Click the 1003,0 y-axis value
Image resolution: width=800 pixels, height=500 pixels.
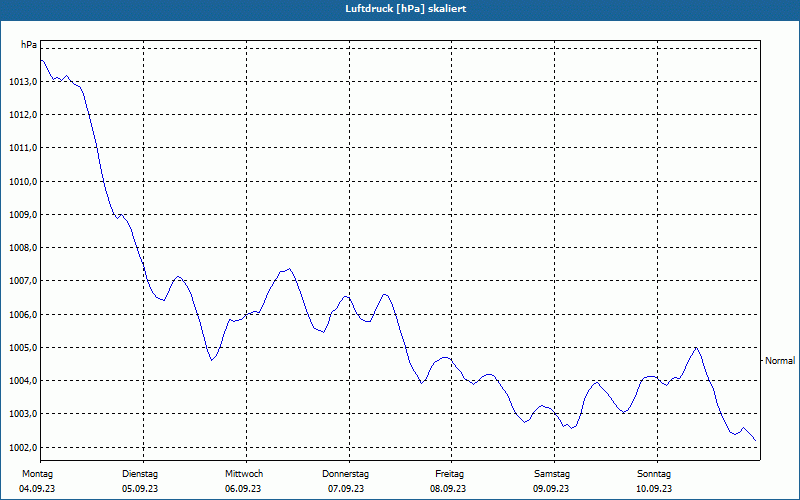point(23,414)
